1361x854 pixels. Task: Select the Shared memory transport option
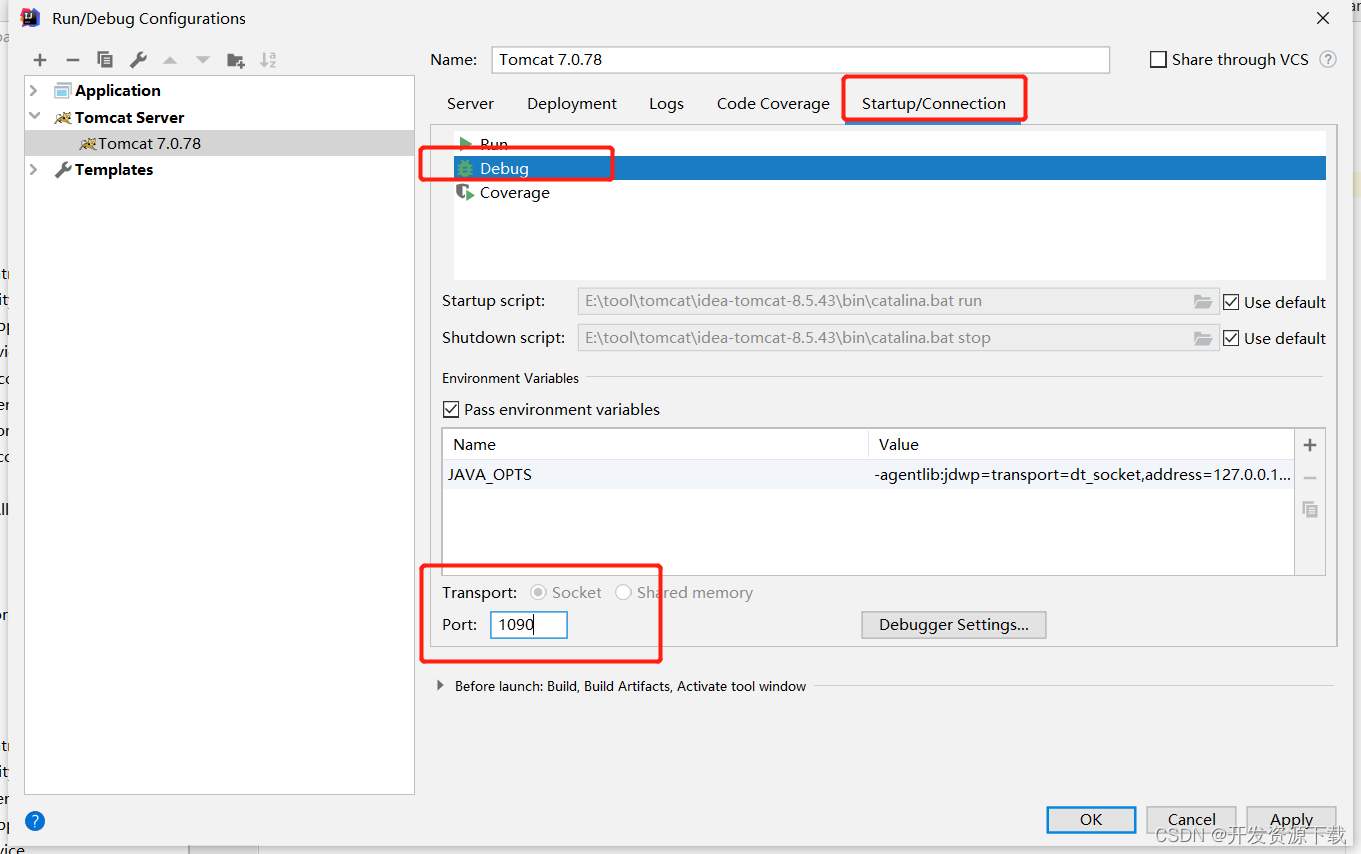point(623,592)
